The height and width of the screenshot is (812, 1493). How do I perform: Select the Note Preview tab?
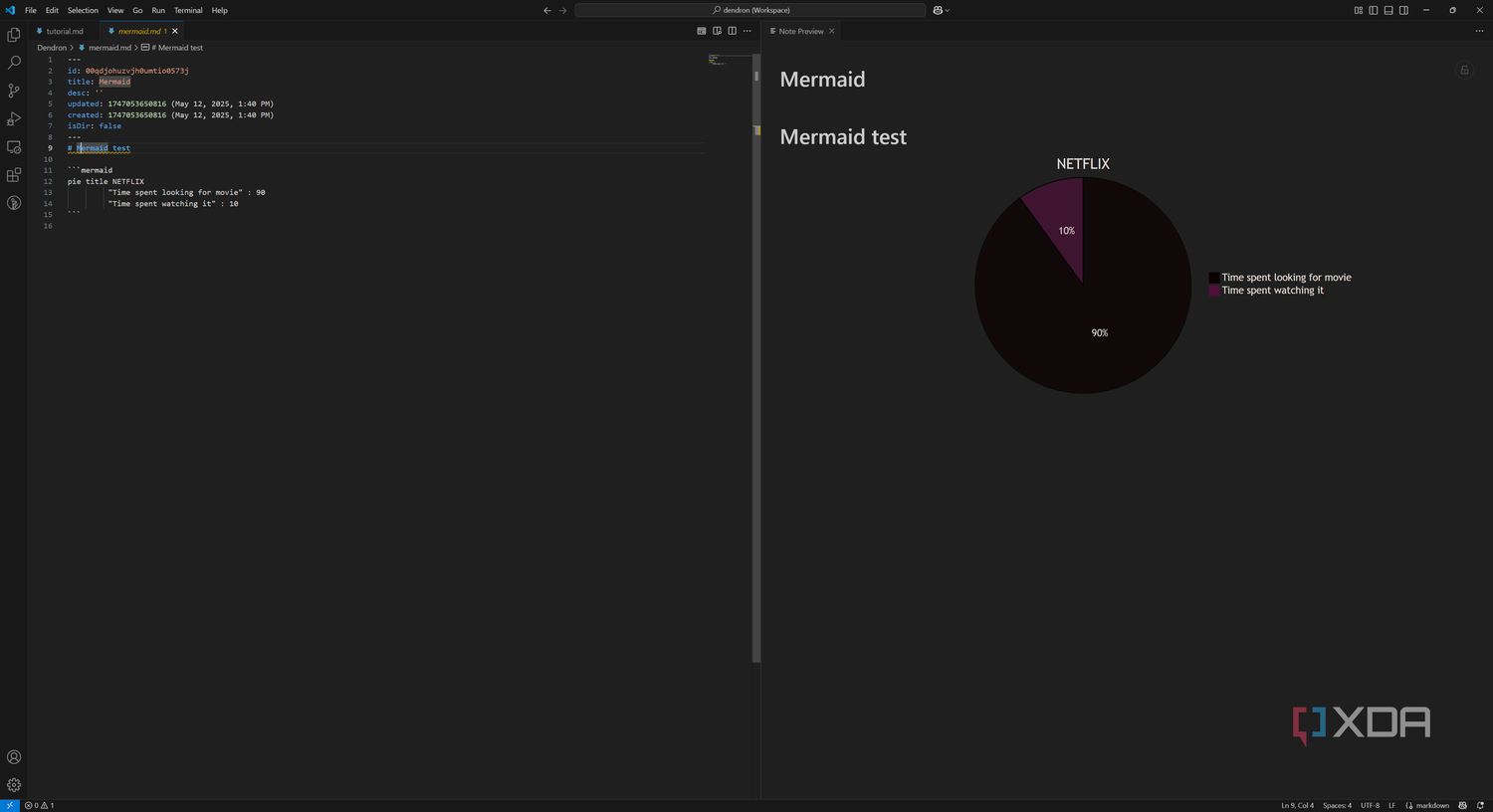[x=800, y=31]
